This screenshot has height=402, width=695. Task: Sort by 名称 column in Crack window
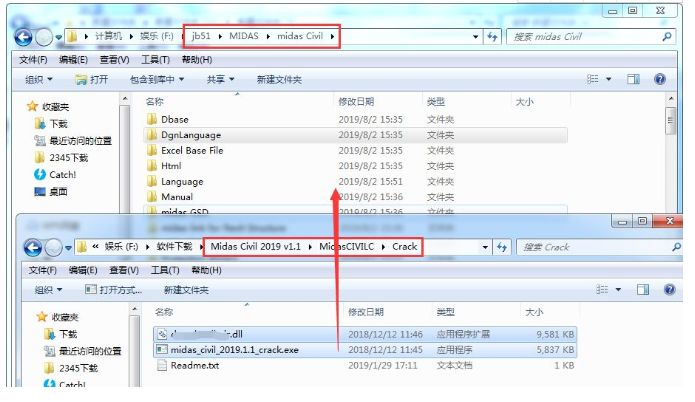pos(164,312)
